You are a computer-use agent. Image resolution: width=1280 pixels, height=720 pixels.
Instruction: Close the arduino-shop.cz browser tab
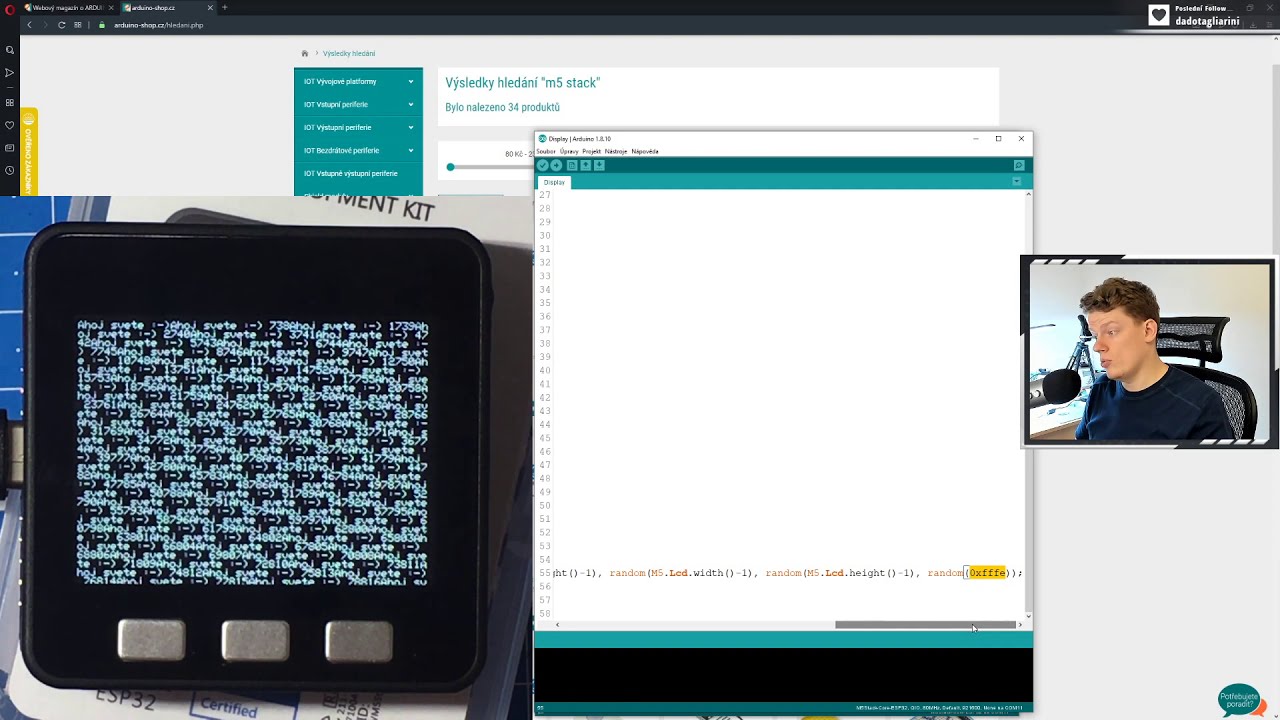[210, 8]
